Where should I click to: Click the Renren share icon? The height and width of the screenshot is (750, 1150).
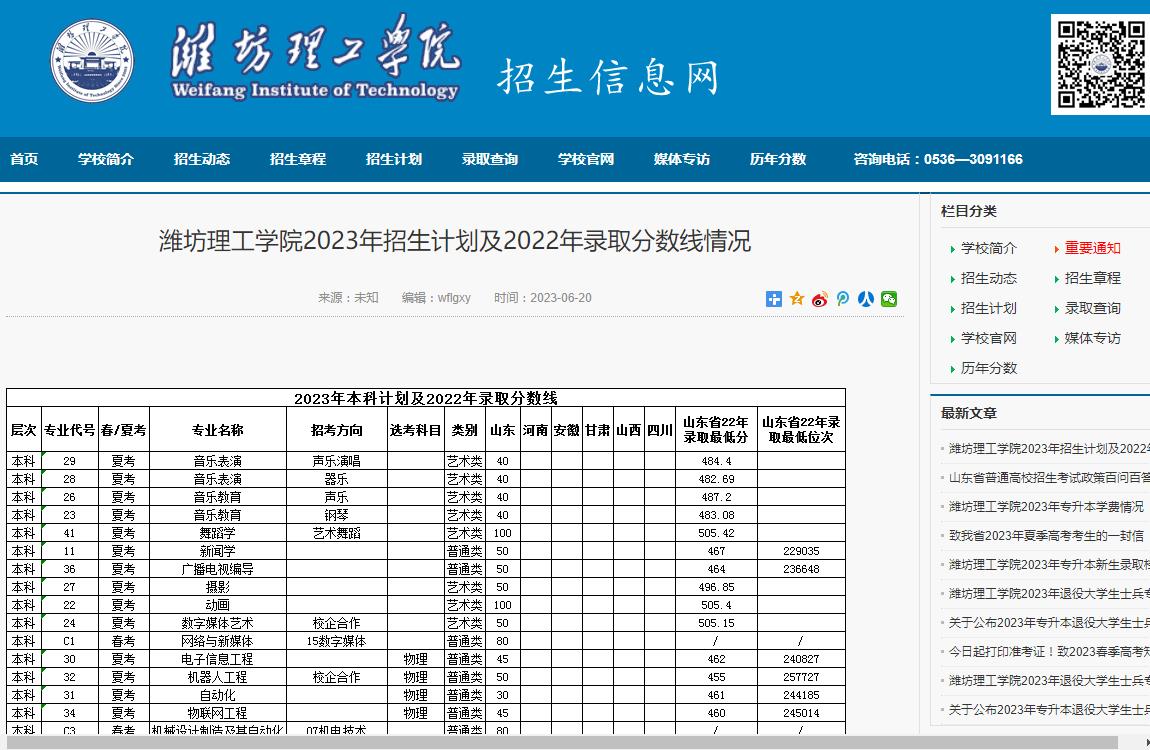click(866, 298)
